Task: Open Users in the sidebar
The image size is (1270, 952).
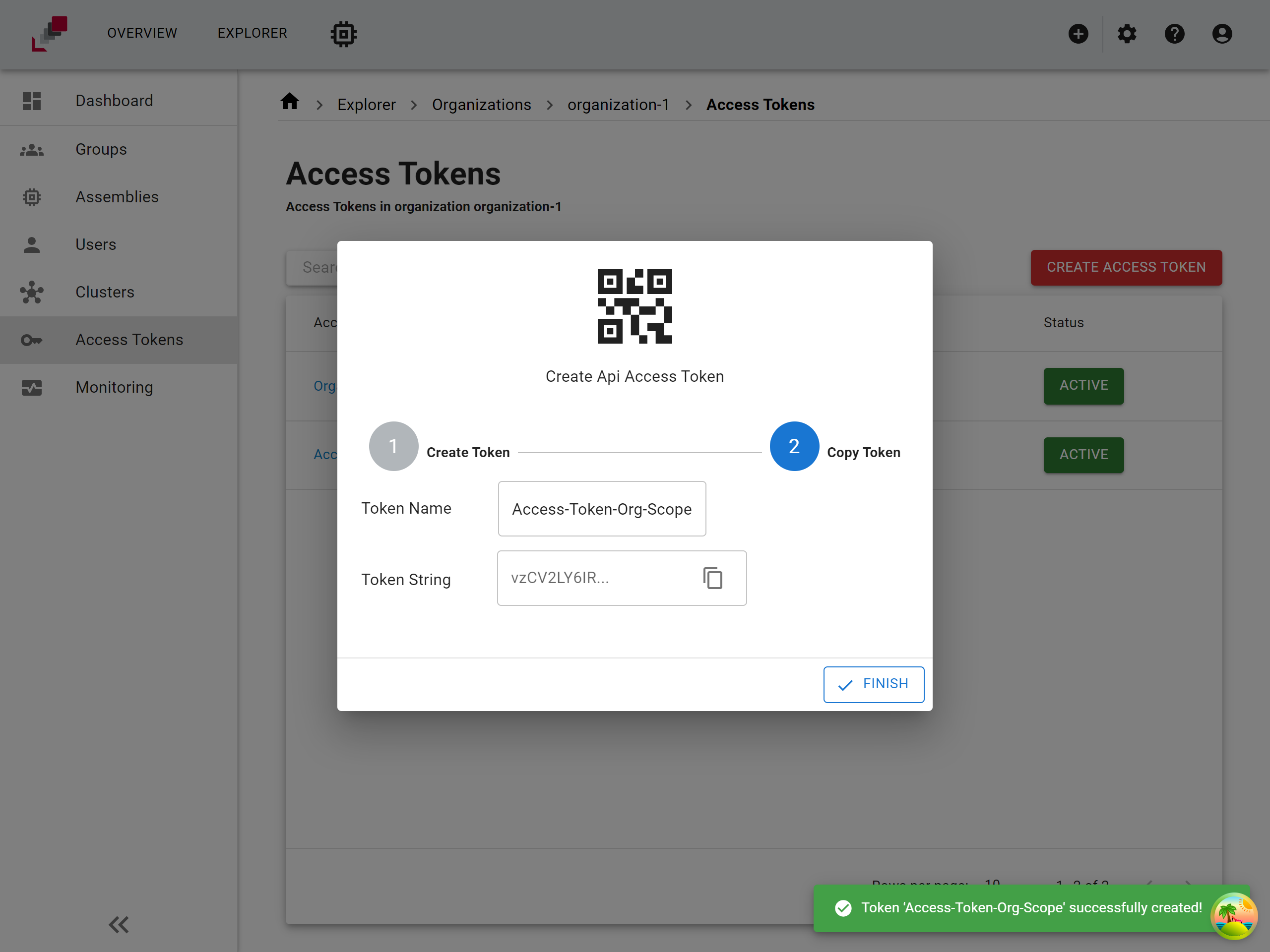Action: (x=119, y=244)
